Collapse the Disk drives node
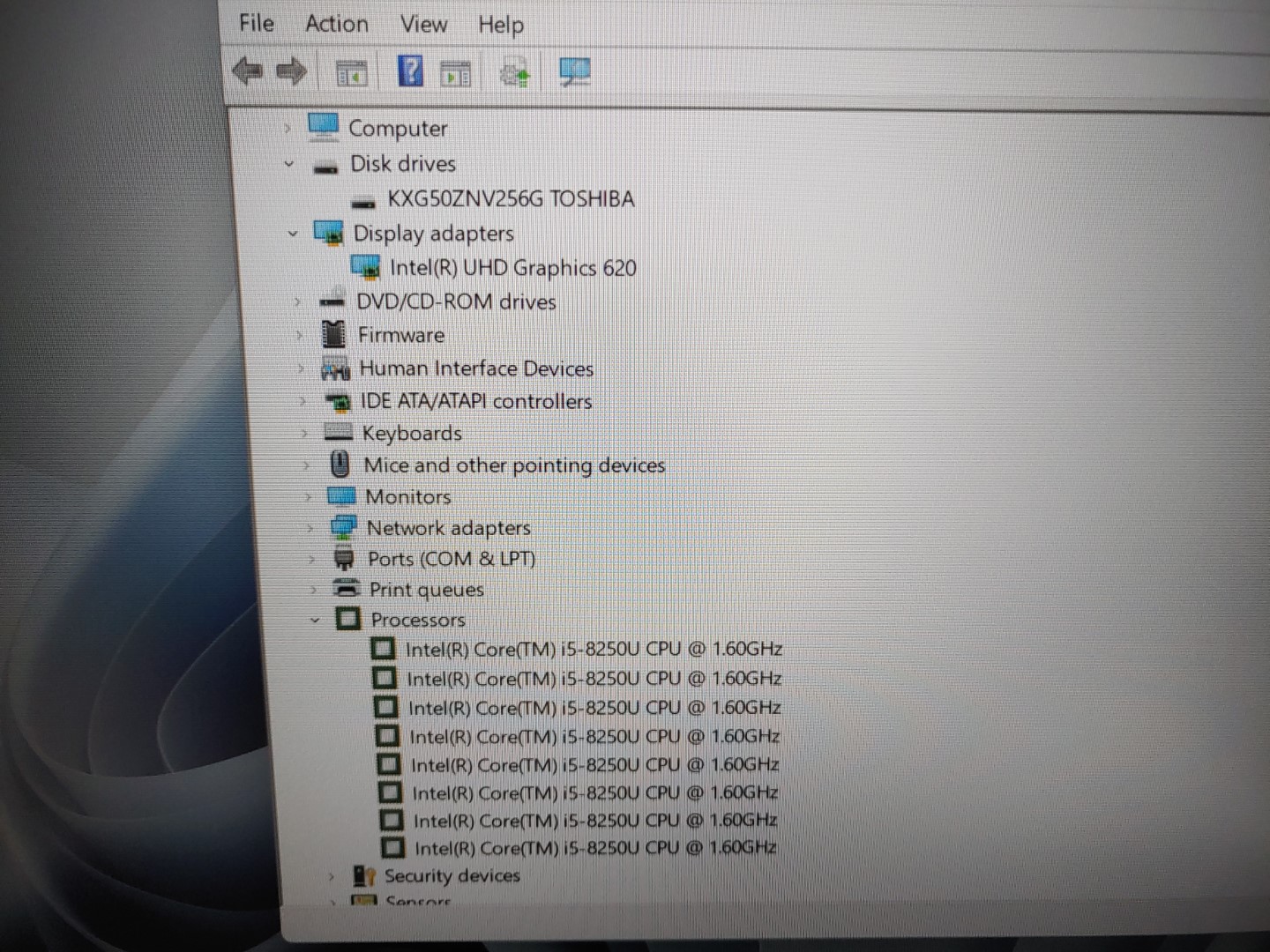 coord(289,164)
